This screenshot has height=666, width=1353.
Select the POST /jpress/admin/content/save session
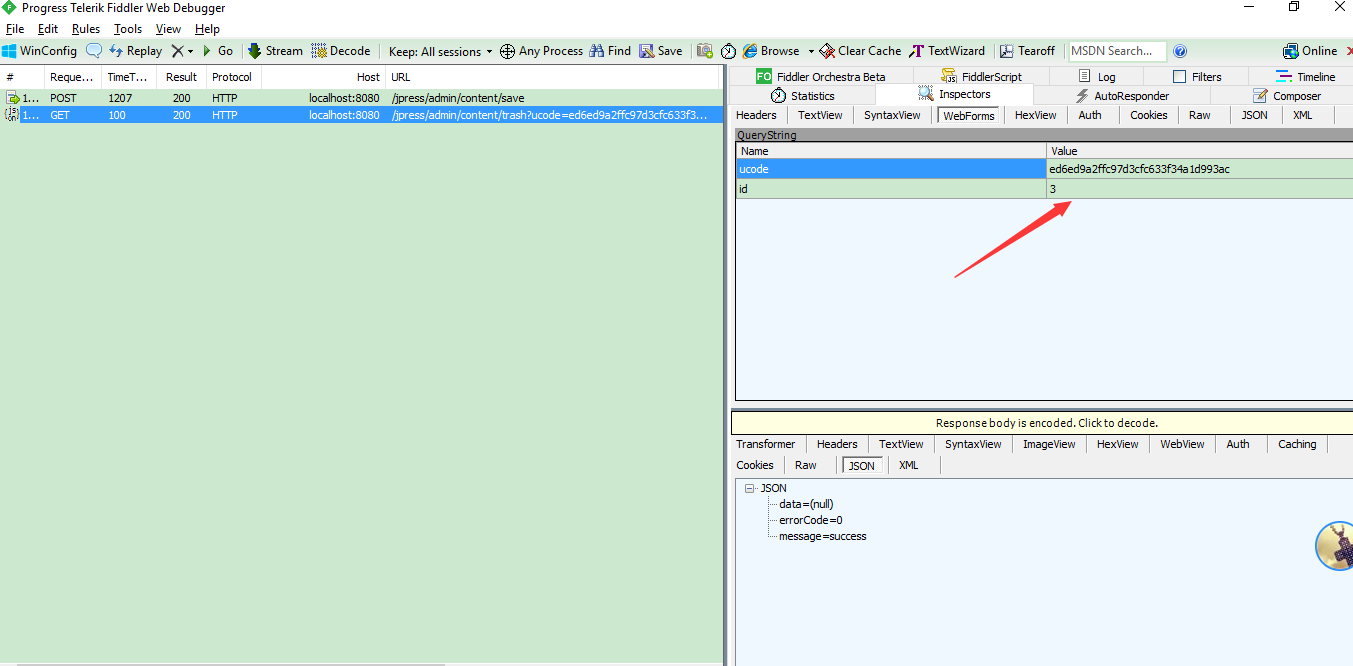(360, 98)
